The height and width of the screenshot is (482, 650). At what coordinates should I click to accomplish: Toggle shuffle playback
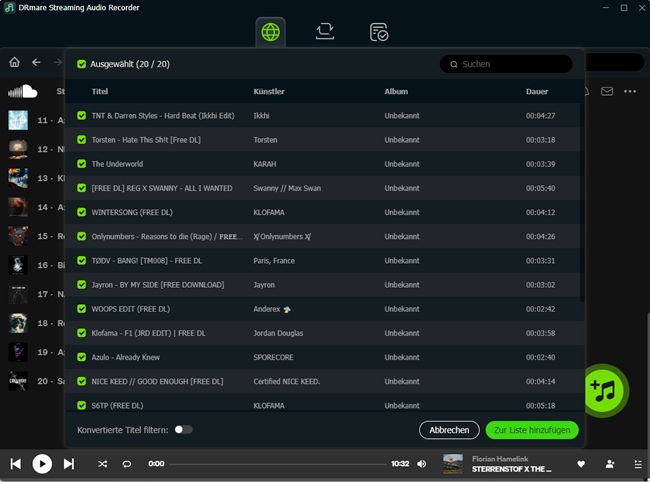[102, 464]
